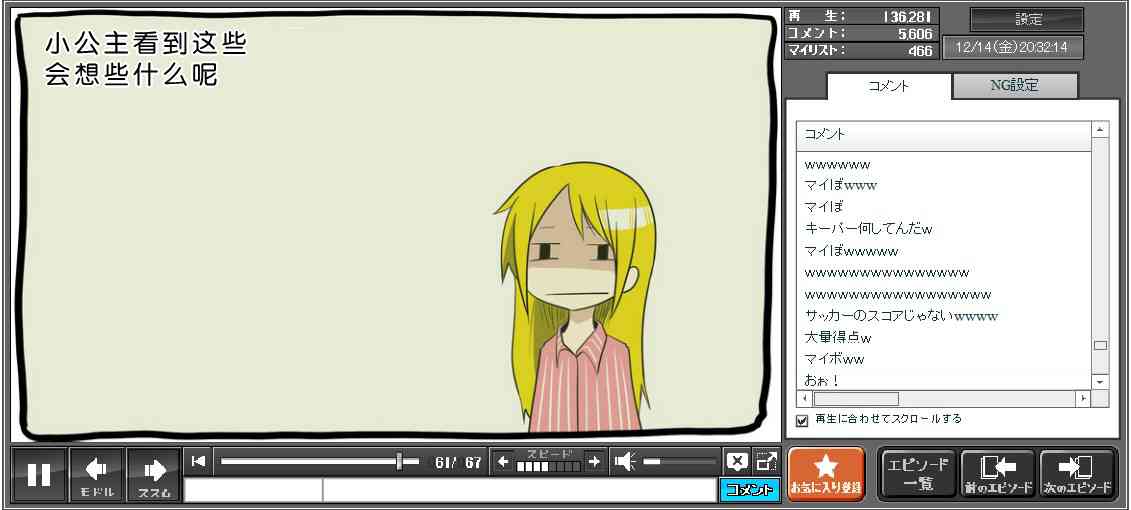Submit comment with the blue コメント button
Image resolution: width=1131 pixels, height=510 pixels.
click(749, 490)
